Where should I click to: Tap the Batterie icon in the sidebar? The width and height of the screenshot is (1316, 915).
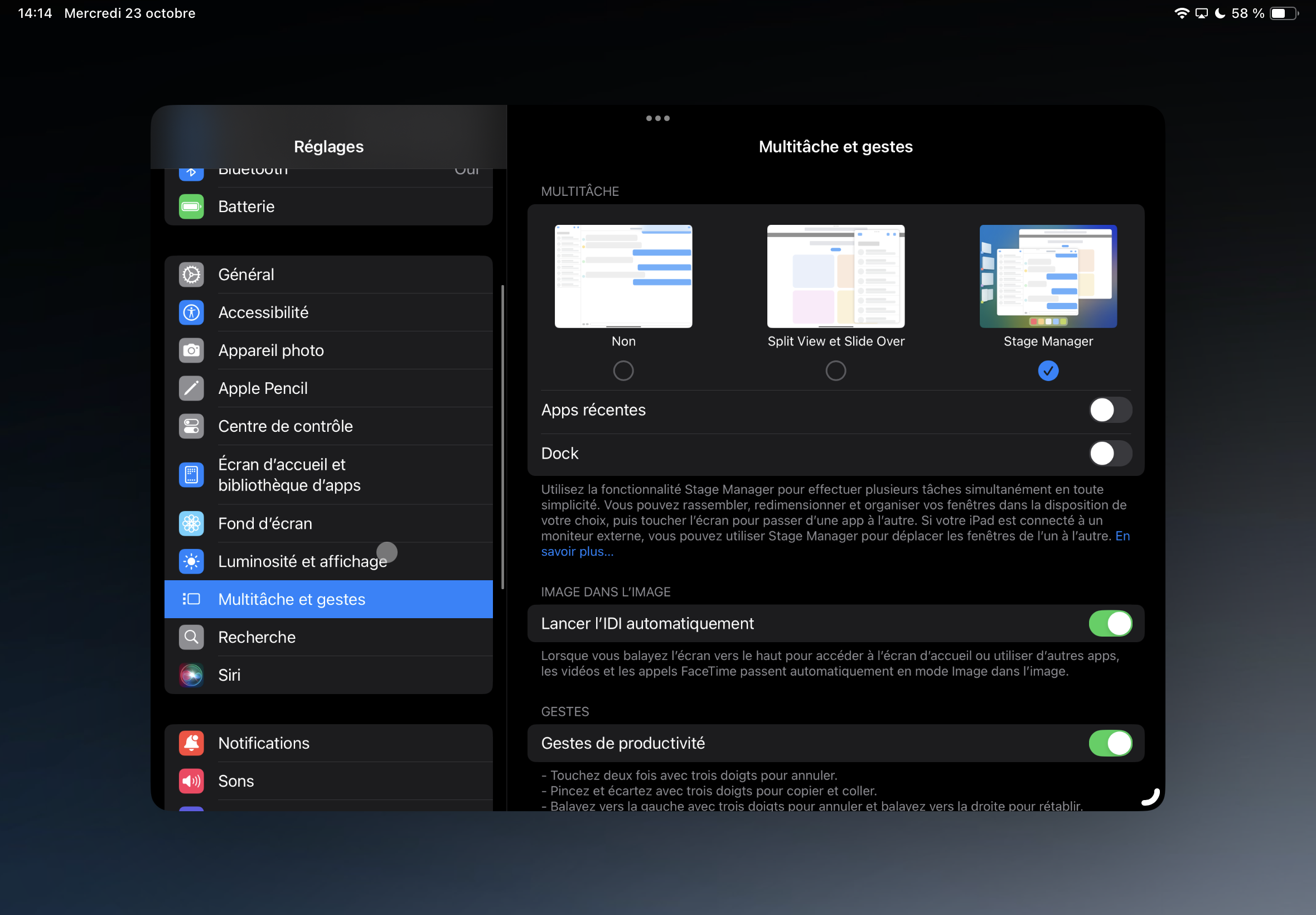[x=191, y=206]
